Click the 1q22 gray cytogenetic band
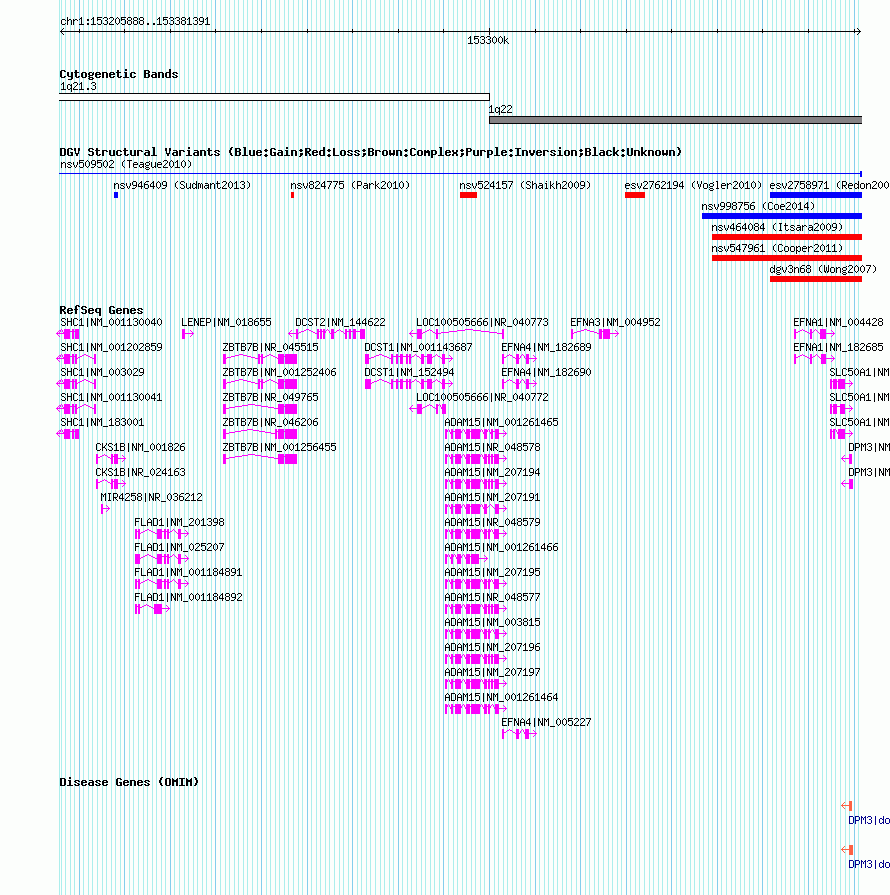This screenshot has width=890, height=895. point(675,120)
